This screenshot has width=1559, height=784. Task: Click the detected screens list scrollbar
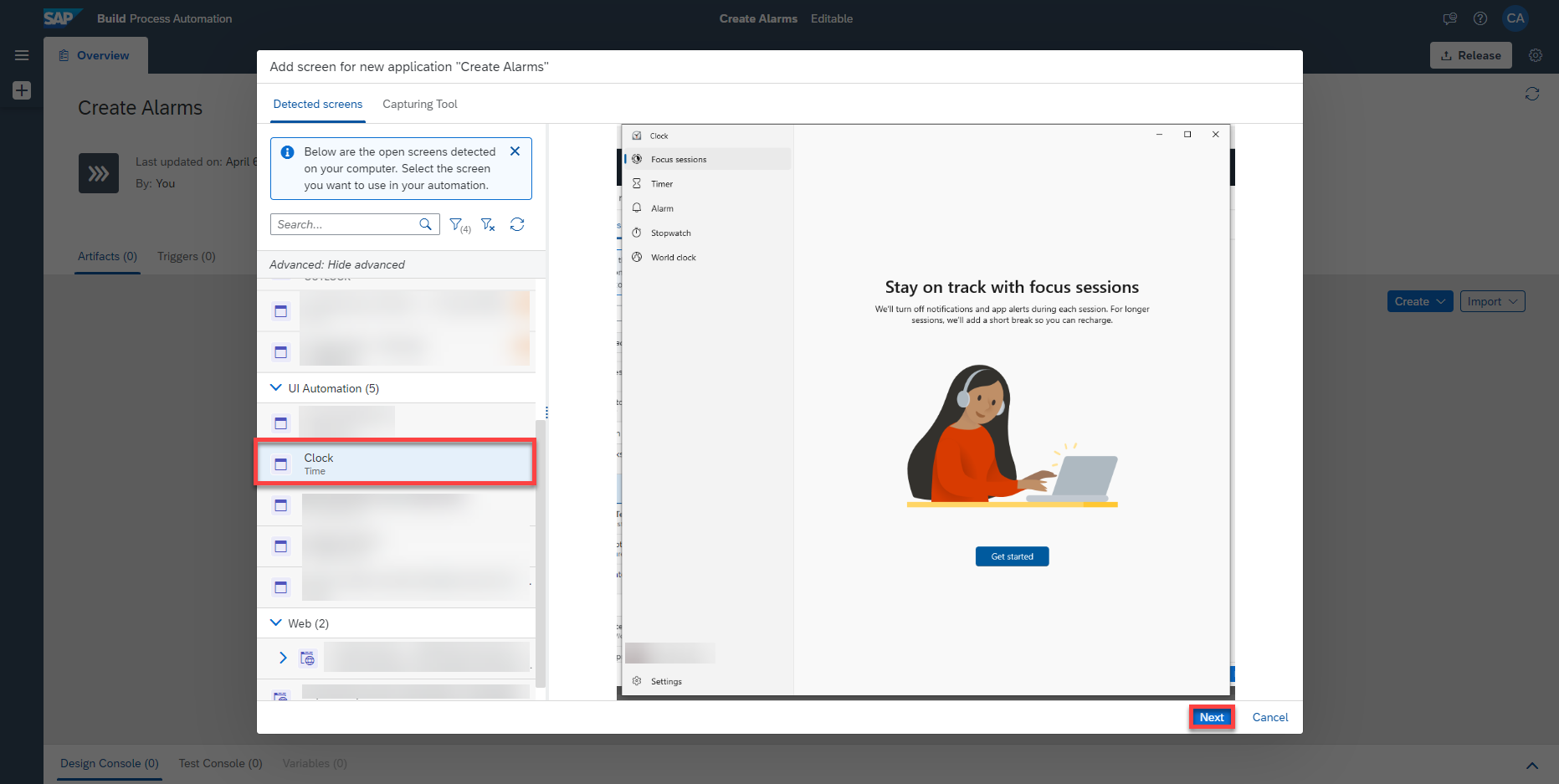coord(540,552)
